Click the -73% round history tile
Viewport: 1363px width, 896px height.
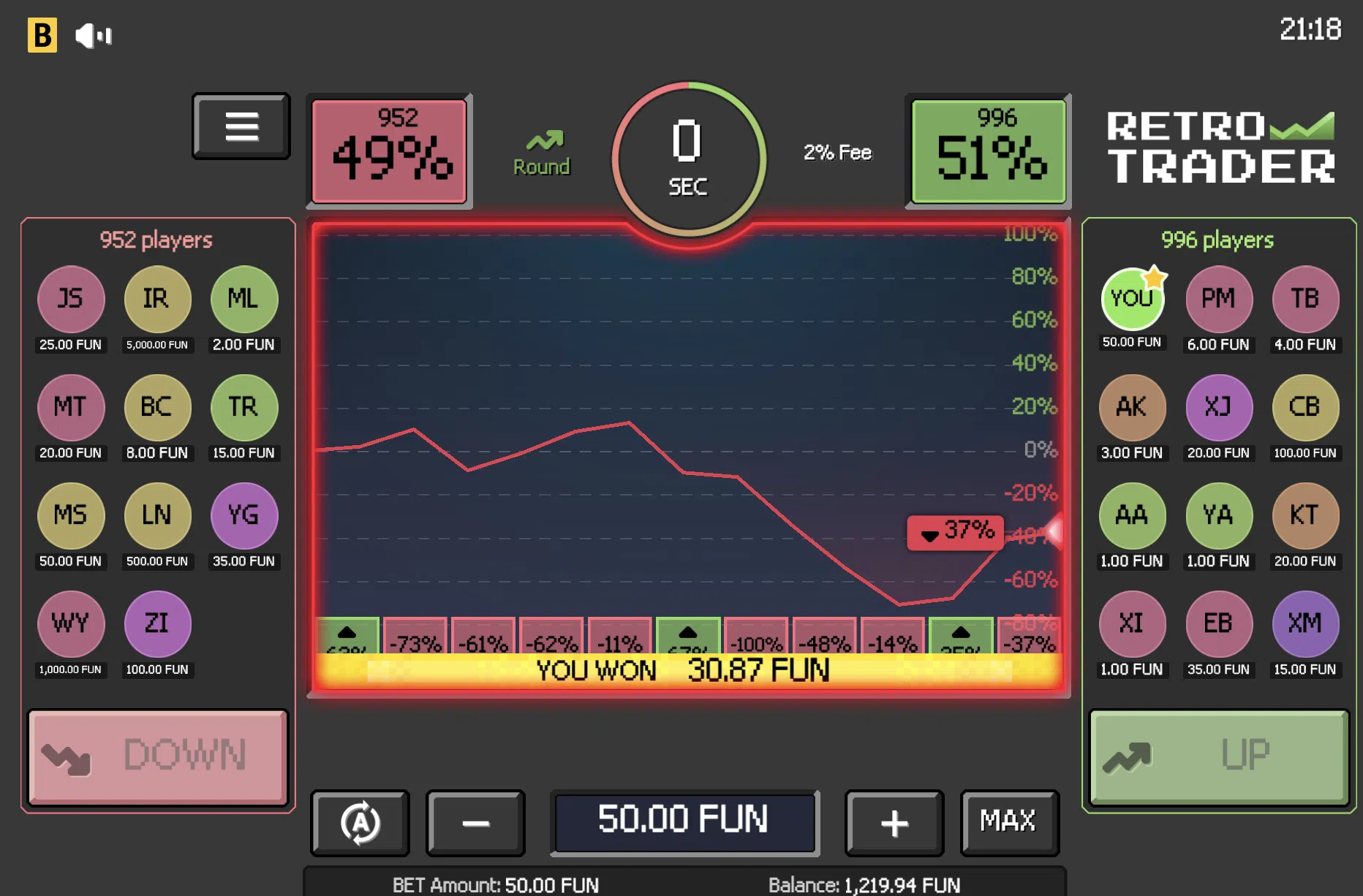pyautogui.click(x=415, y=636)
